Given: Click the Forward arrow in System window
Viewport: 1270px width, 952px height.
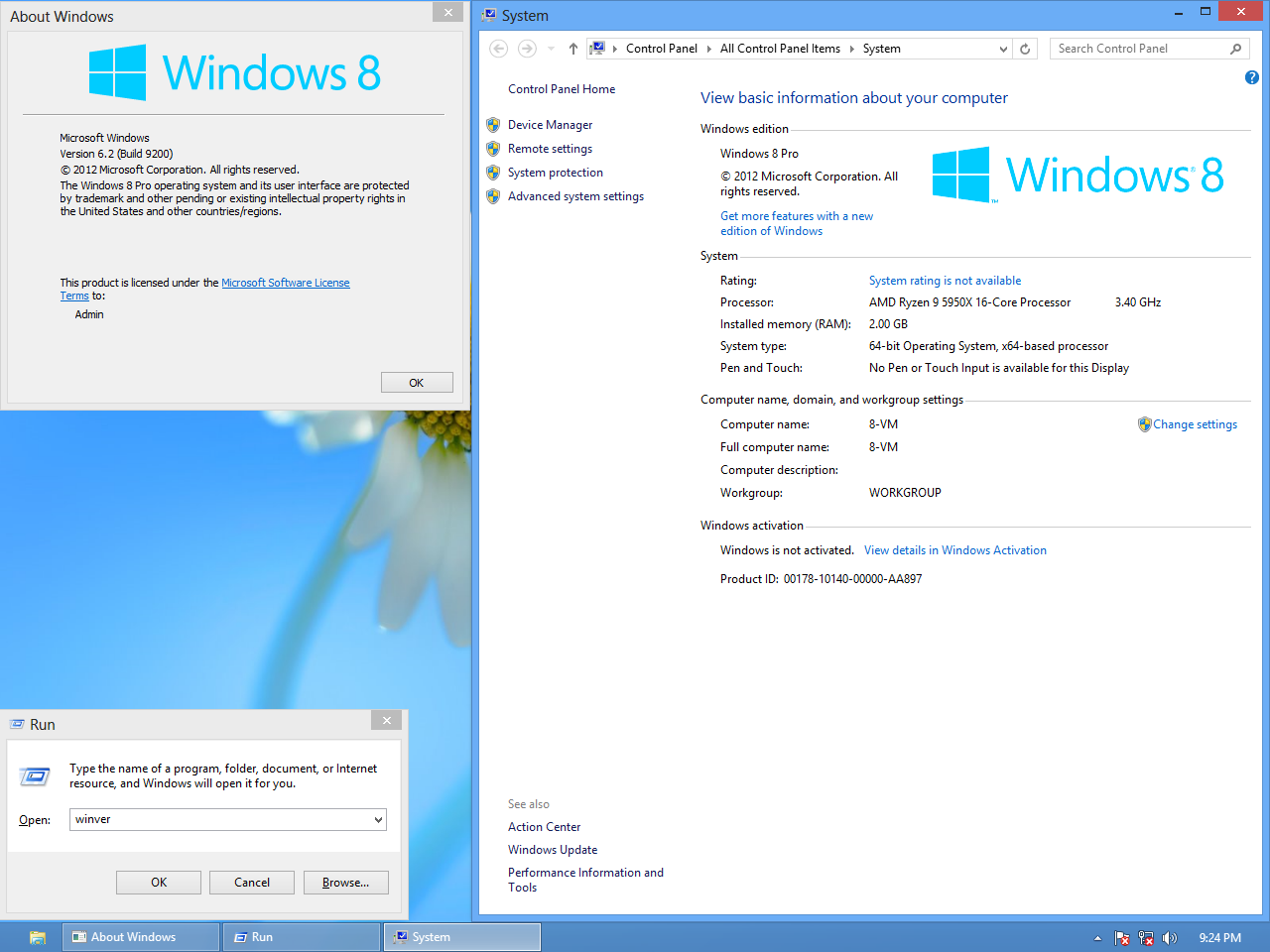Looking at the screenshot, I should [x=527, y=49].
